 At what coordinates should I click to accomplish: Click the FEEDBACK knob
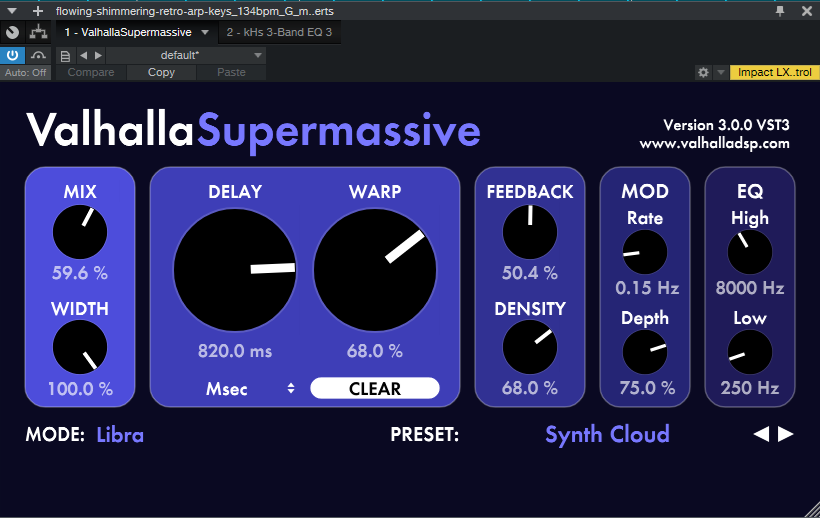(x=530, y=231)
